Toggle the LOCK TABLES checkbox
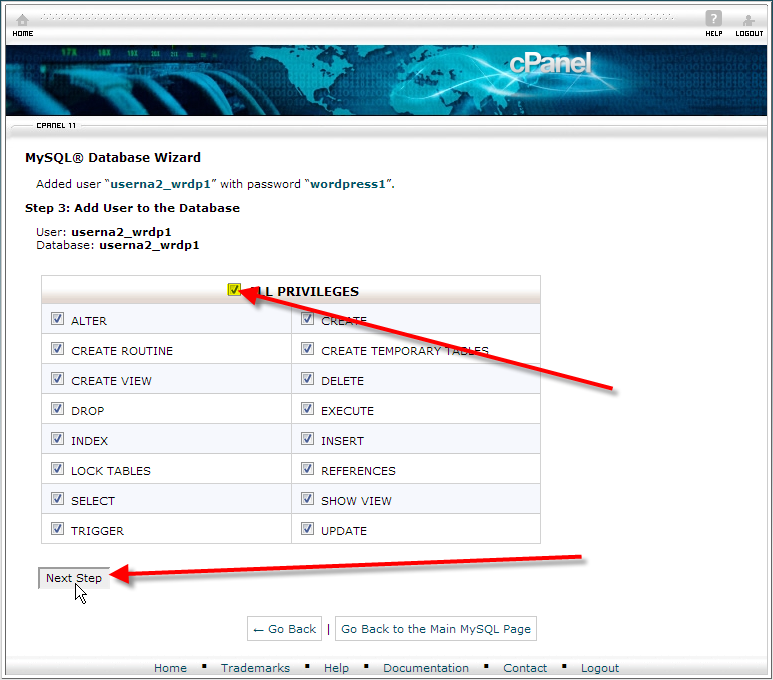The height and width of the screenshot is (680, 773). pyautogui.click(x=58, y=468)
